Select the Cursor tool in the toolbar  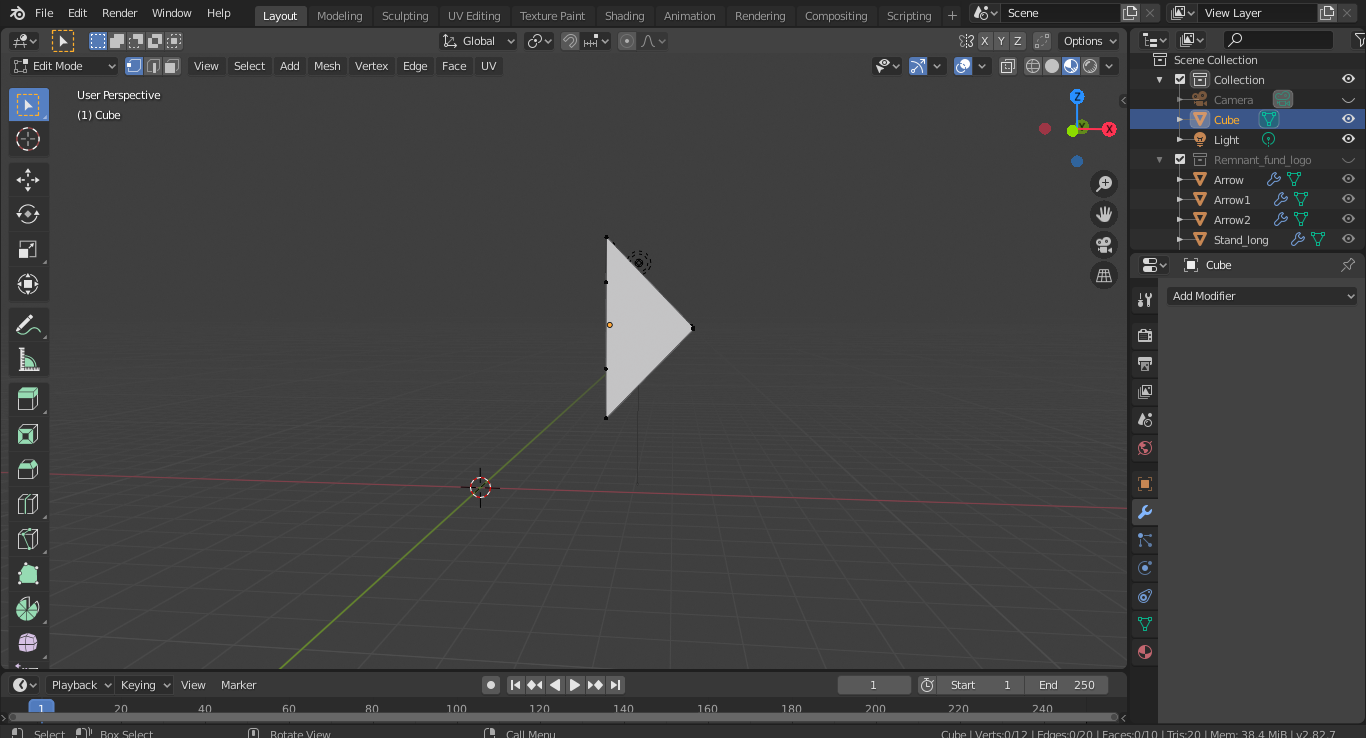tap(28, 139)
